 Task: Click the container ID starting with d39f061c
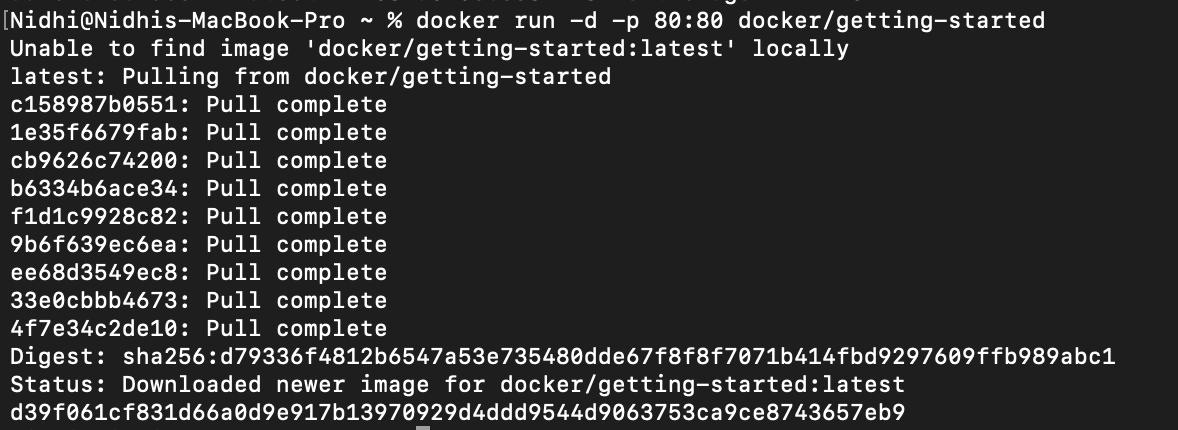click(457, 413)
